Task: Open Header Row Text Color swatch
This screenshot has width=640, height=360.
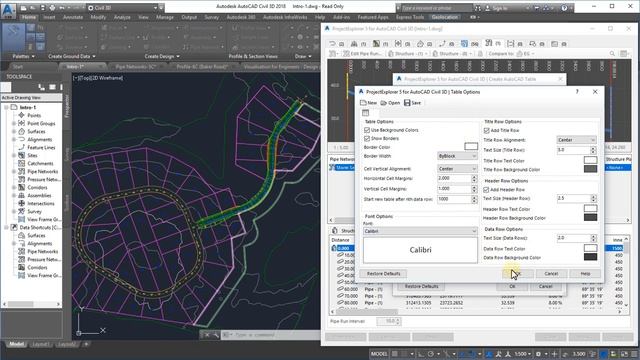Action: (x=591, y=209)
